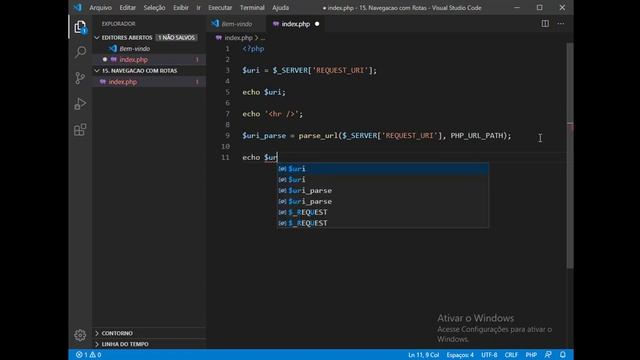Open the Ajuda menu
Screen dimensions: 640x360
(x=280, y=8)
